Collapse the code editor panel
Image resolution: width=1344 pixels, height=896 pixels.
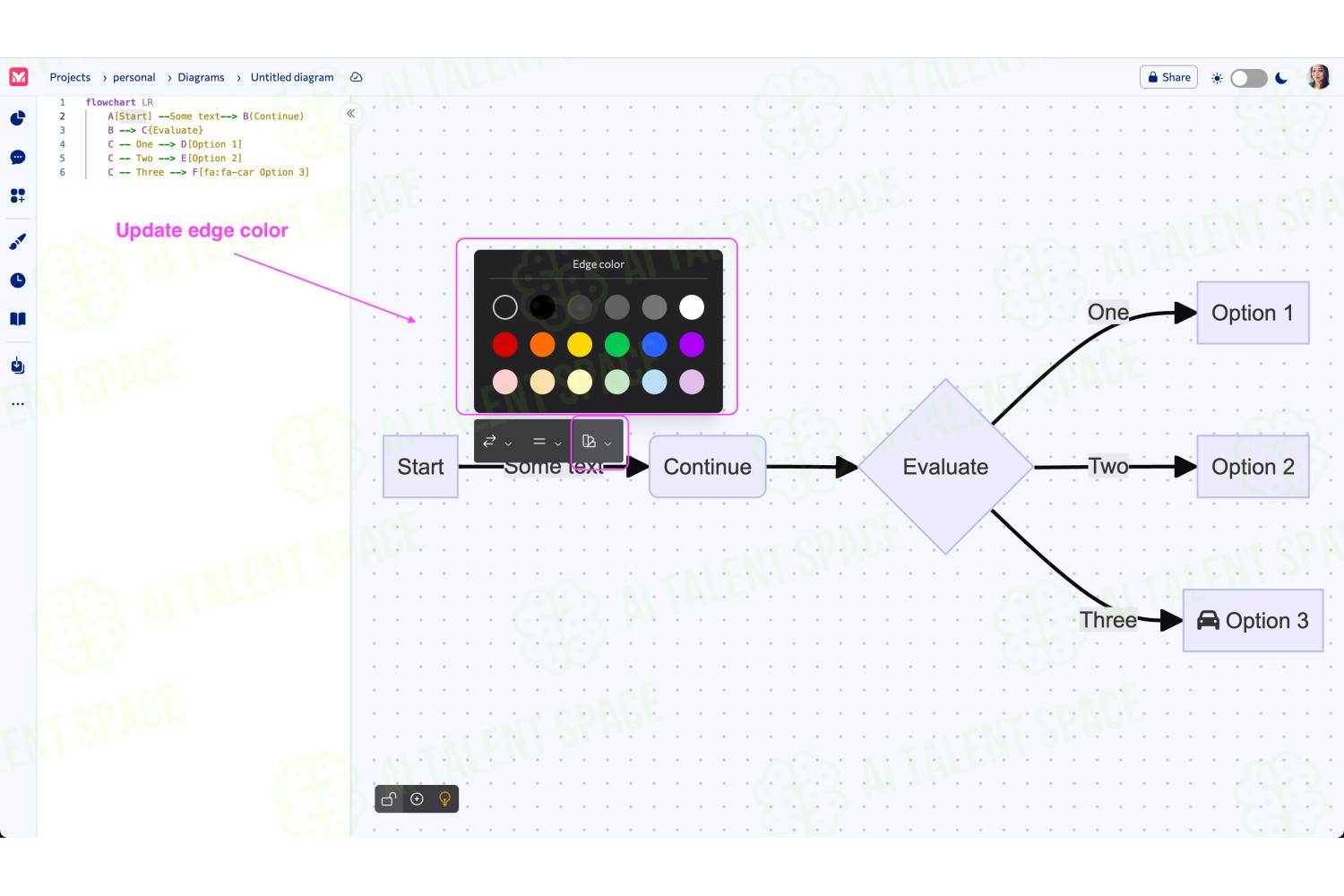pyautogui.click(x=351, y=114)
